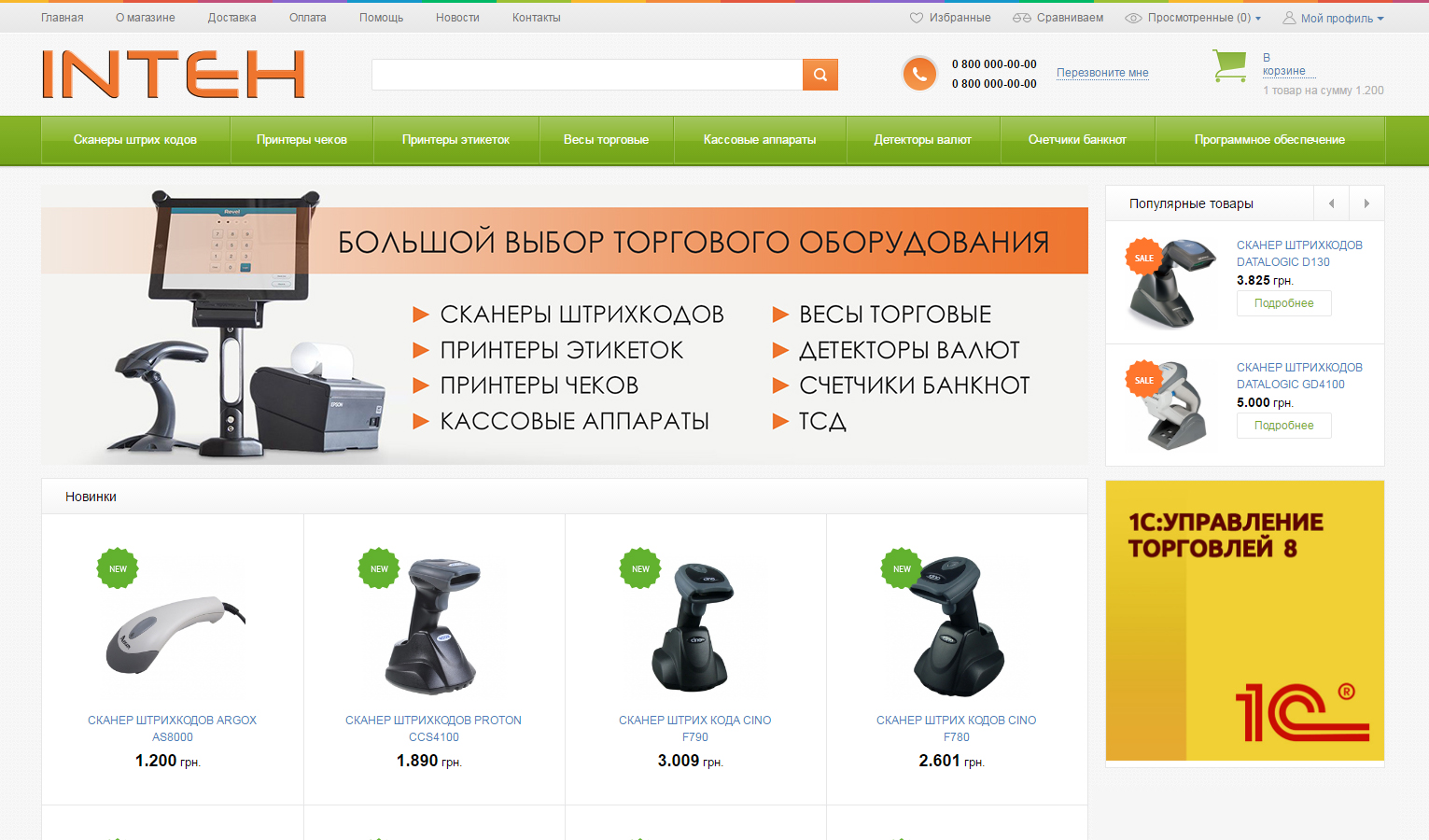Open the Доставка top navigation link
This screenshot has width=1429, height=840.
[x=231, y=18]
